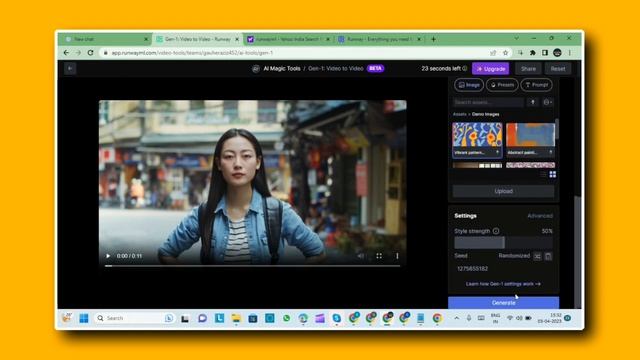Add the Abstract painting image with plus icon
Image resolution: width=640 pixels, height=360 pixels.
coord(551,152)
